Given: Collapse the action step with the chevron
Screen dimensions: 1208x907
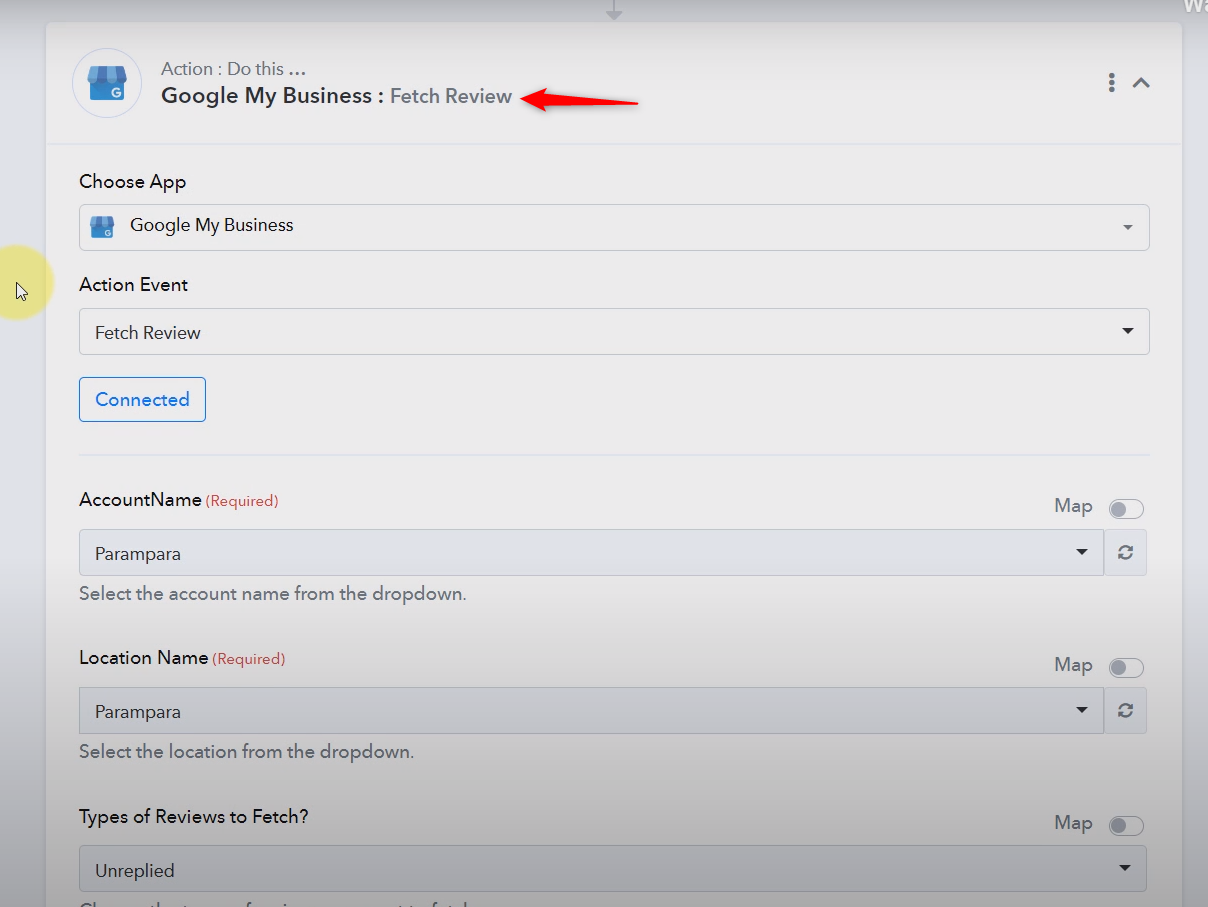Looking at the screenshot, I should pyautogui.click(x=1141, y=83).
